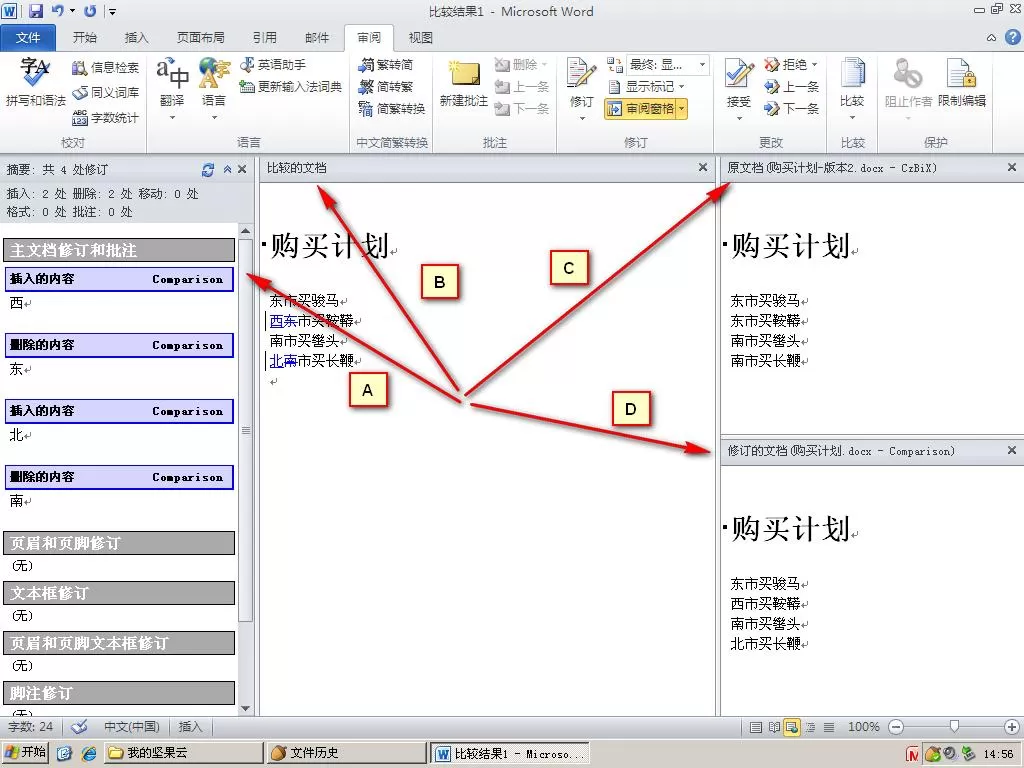Click the Reject (拒绝) change button
The height and width of the screenshot is (768, 1024).
coord(786,65)
